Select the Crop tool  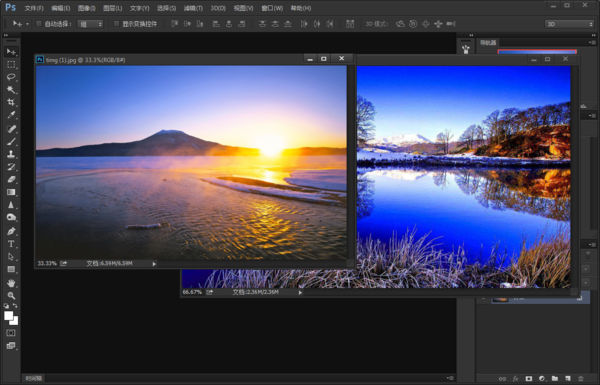[11, 103]
